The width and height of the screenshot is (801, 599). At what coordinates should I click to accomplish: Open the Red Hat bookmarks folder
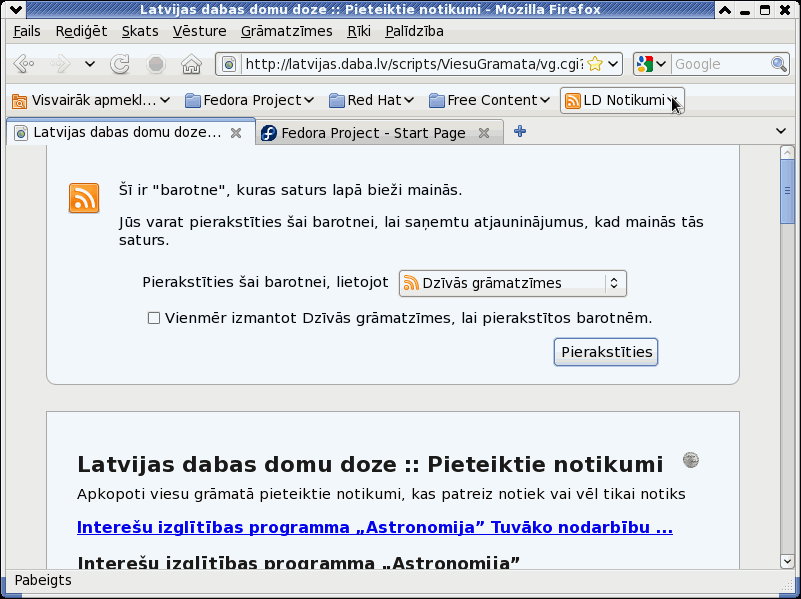pos(371,101)
